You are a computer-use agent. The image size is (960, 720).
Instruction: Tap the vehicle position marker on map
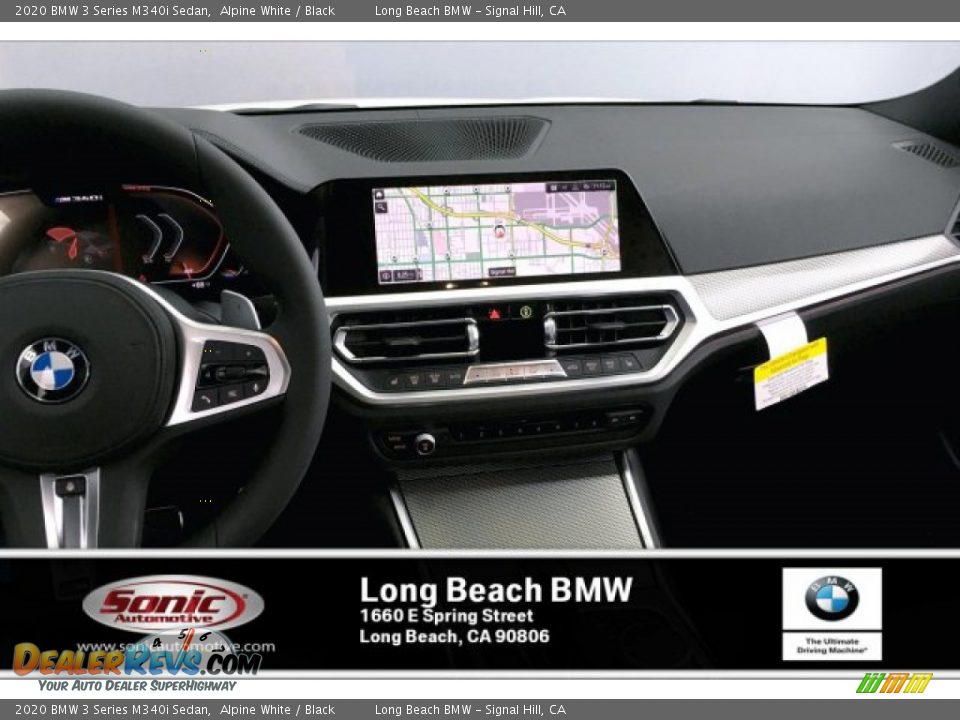[499, 232]
